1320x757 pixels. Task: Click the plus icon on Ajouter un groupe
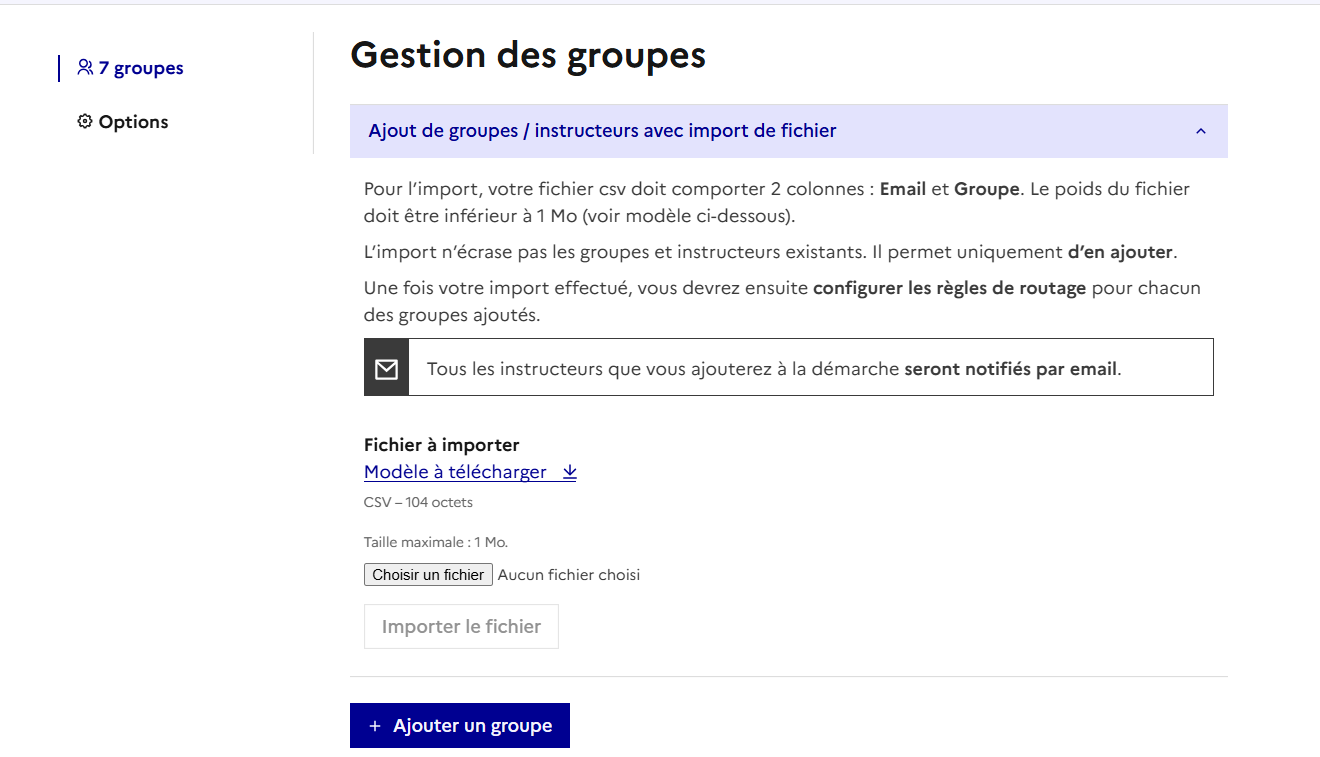(x=375, y=726)
